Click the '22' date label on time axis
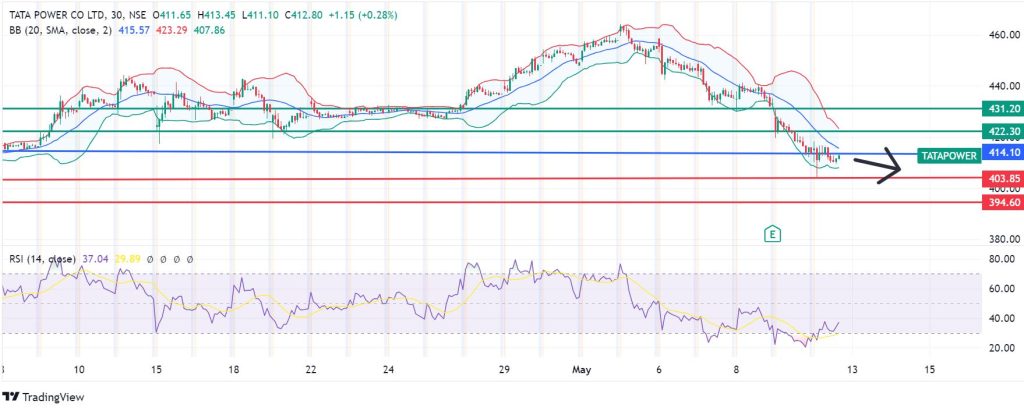This screenshot has width=1024, height=411. [x=311, y=370]
